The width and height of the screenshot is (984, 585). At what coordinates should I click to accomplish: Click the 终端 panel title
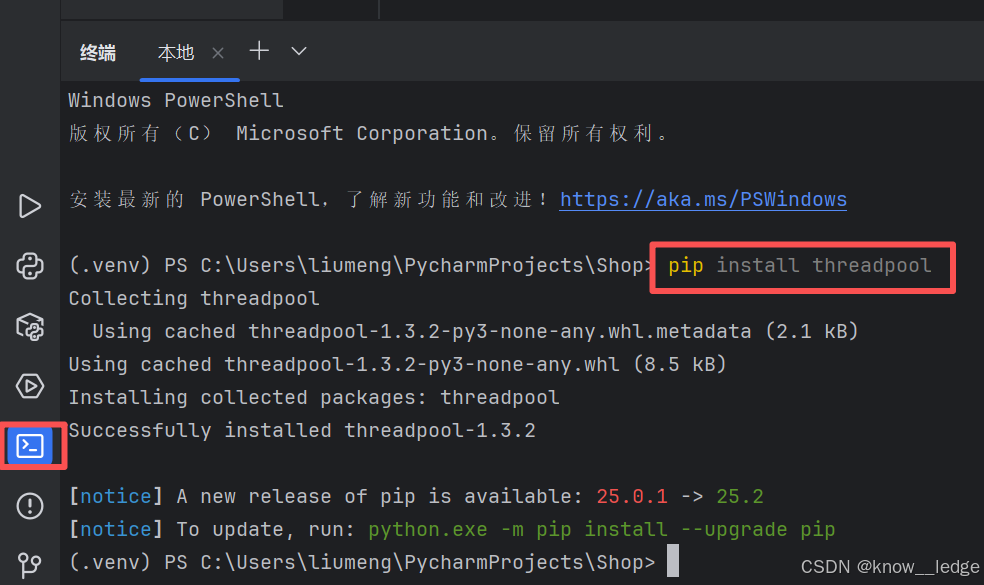(98, 53)
